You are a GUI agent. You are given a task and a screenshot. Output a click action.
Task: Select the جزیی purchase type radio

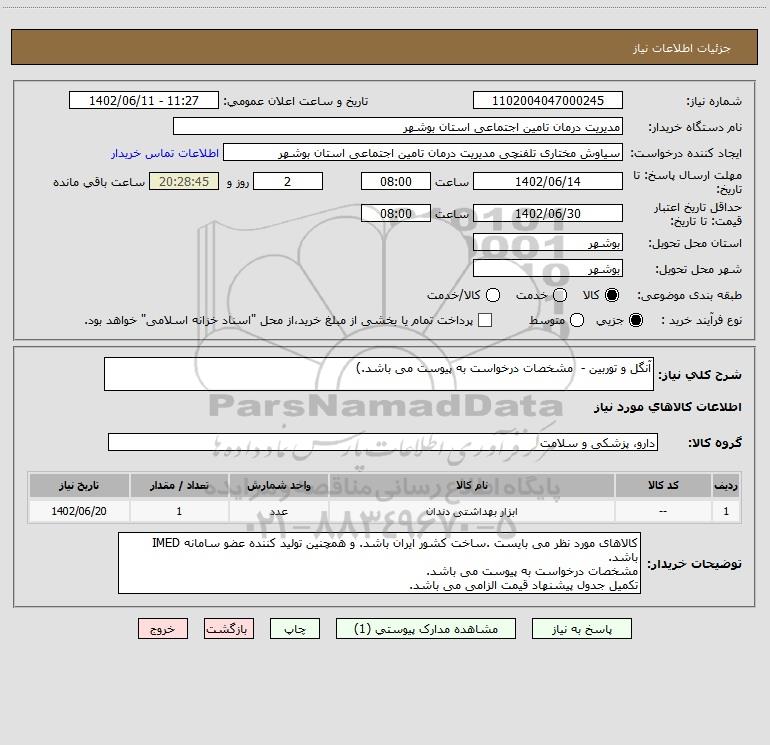pyautogui.click(x=635, y=320)
